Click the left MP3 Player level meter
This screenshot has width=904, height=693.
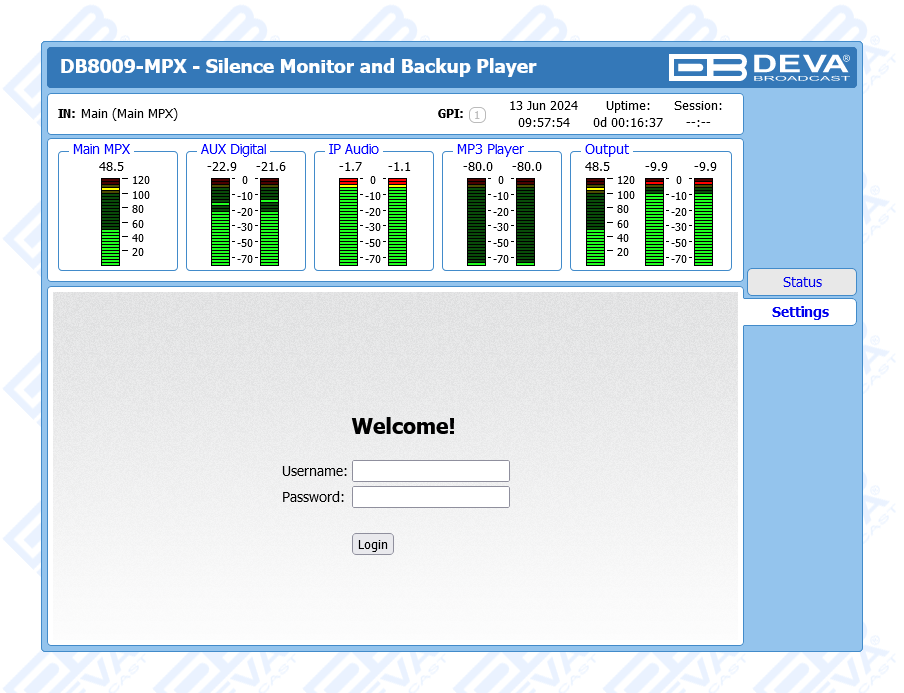coord(476,222)
